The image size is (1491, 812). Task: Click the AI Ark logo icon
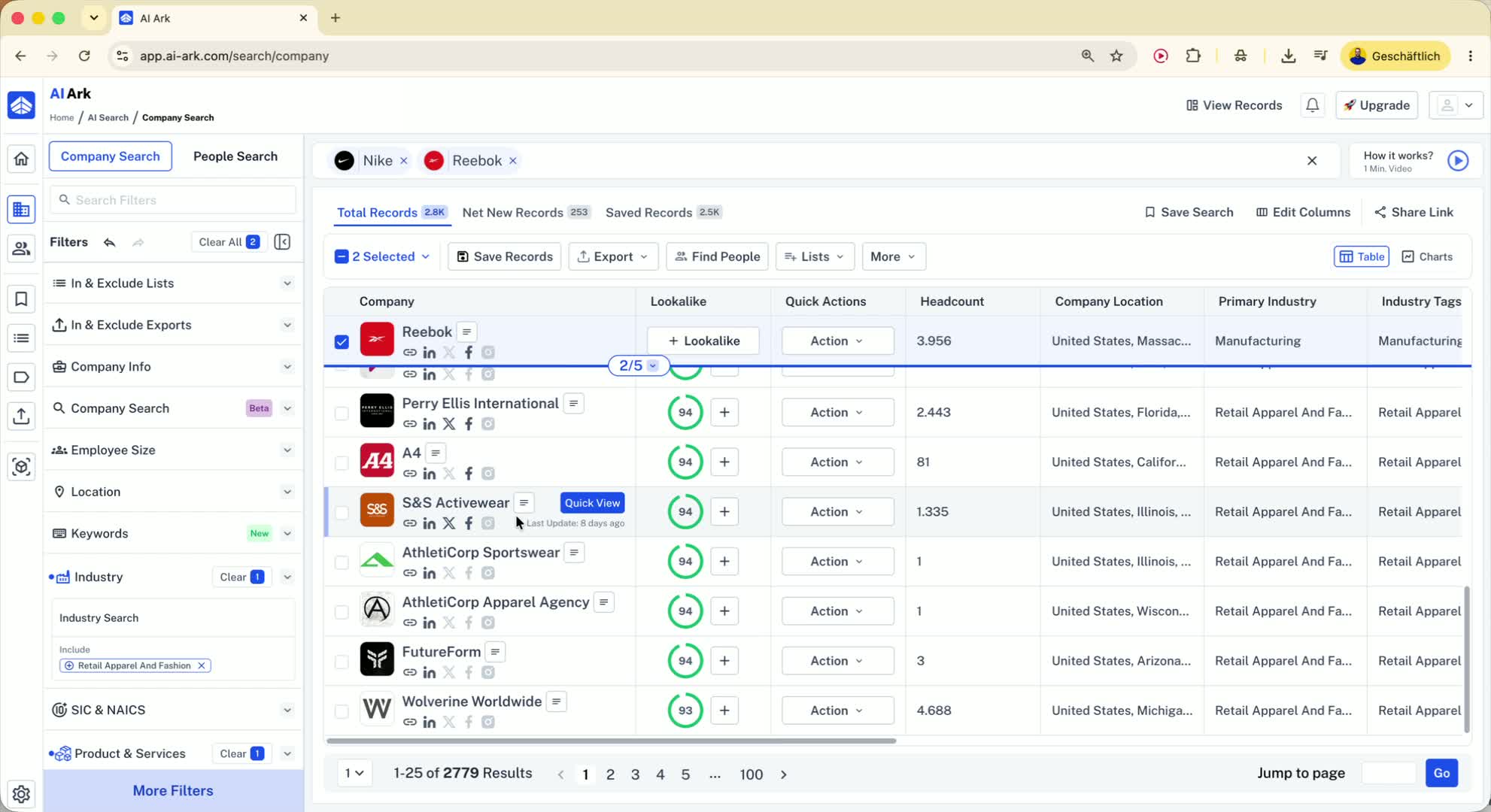(21, 105)
